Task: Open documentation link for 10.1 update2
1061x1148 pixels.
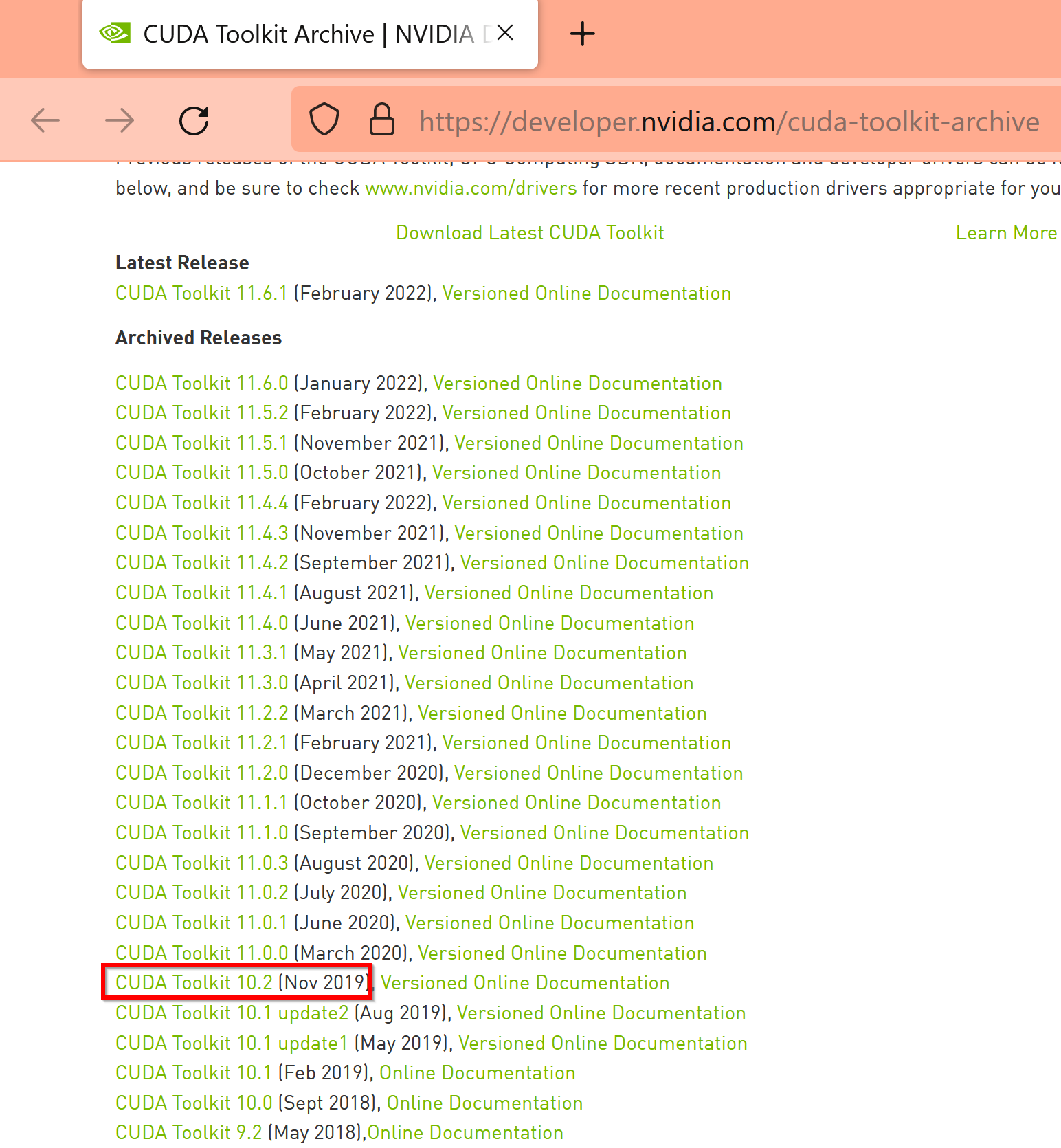Action: [x=601, y=1013]
